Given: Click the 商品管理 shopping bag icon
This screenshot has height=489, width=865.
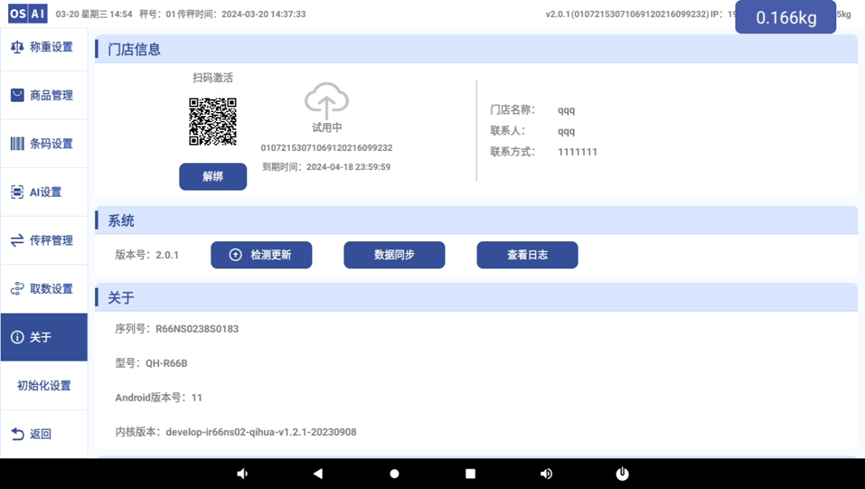Looking at the screenshot, I should tap(17, 95).
